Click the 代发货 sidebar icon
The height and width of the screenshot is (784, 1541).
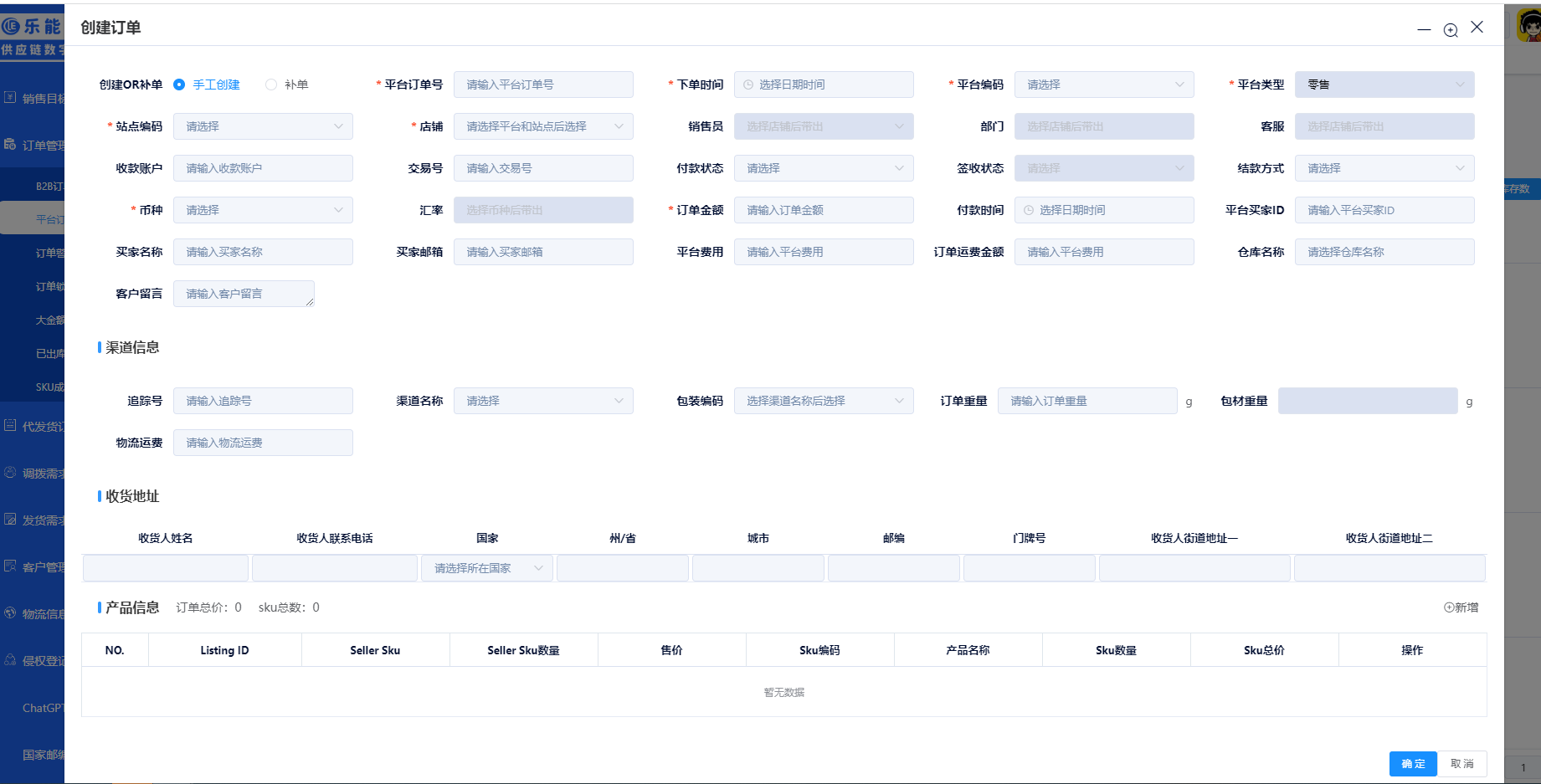(x=10, y=426)
